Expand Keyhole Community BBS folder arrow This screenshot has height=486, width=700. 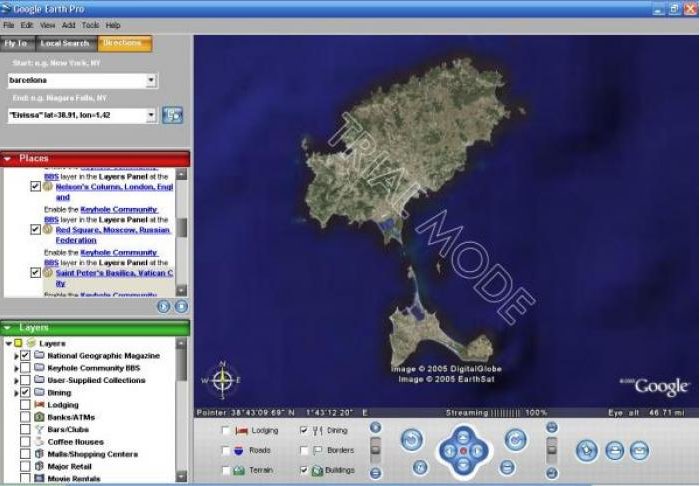[17, 369]
